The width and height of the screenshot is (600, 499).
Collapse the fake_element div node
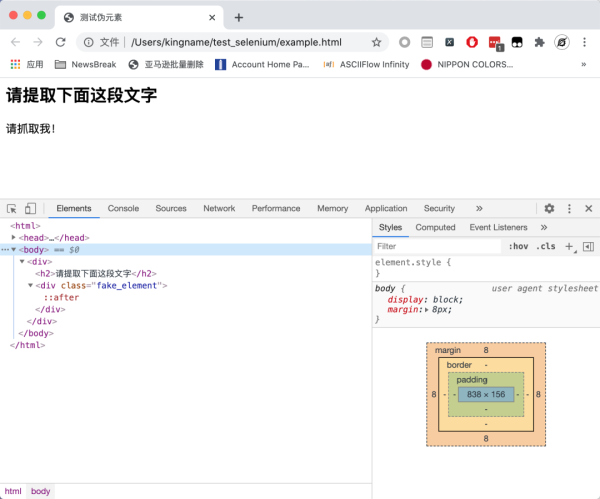coord(30,285)
